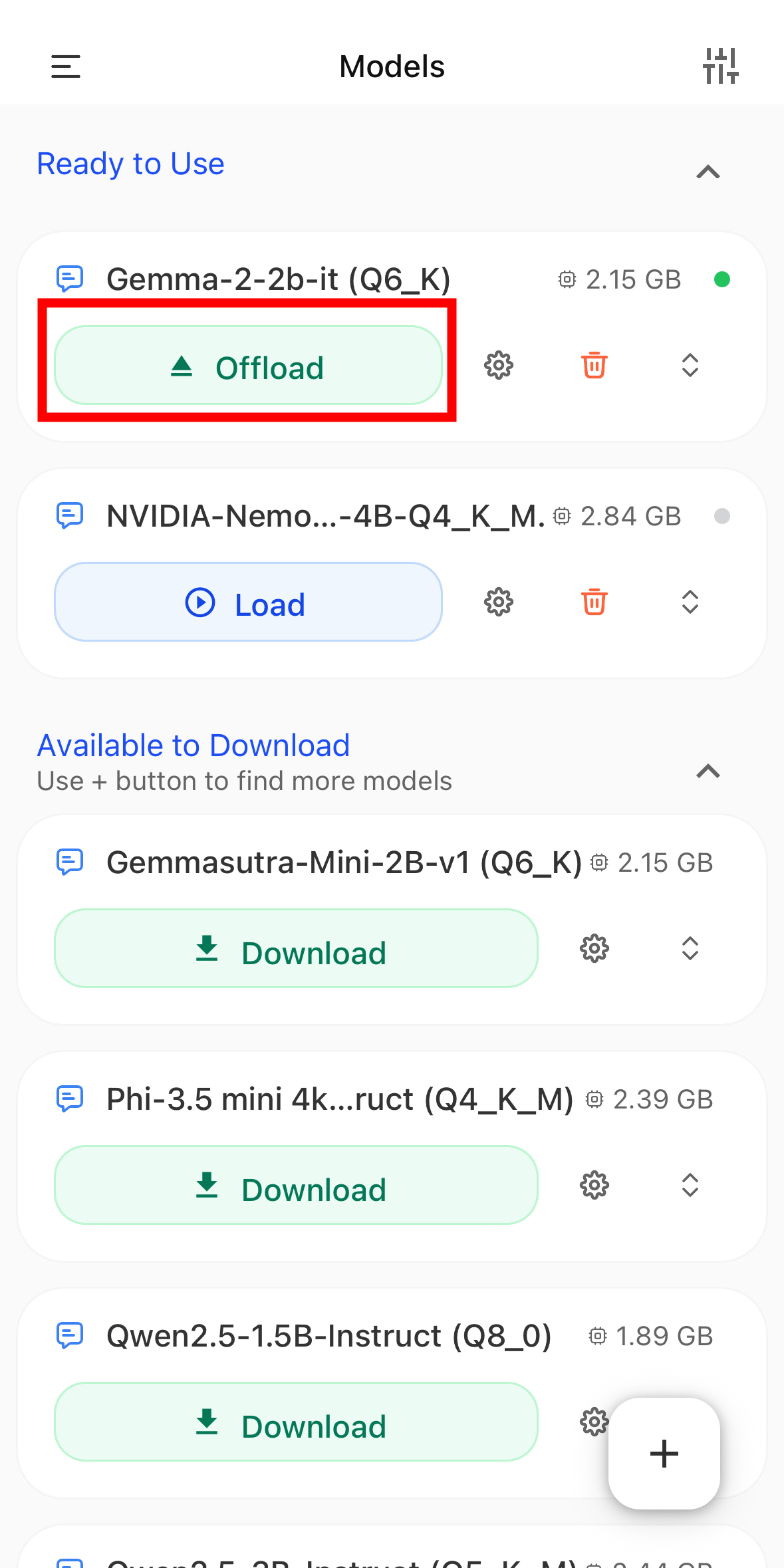Delete the Gemma-2-2b-it model
The image size is (784, 1568).
click(594, 365)
